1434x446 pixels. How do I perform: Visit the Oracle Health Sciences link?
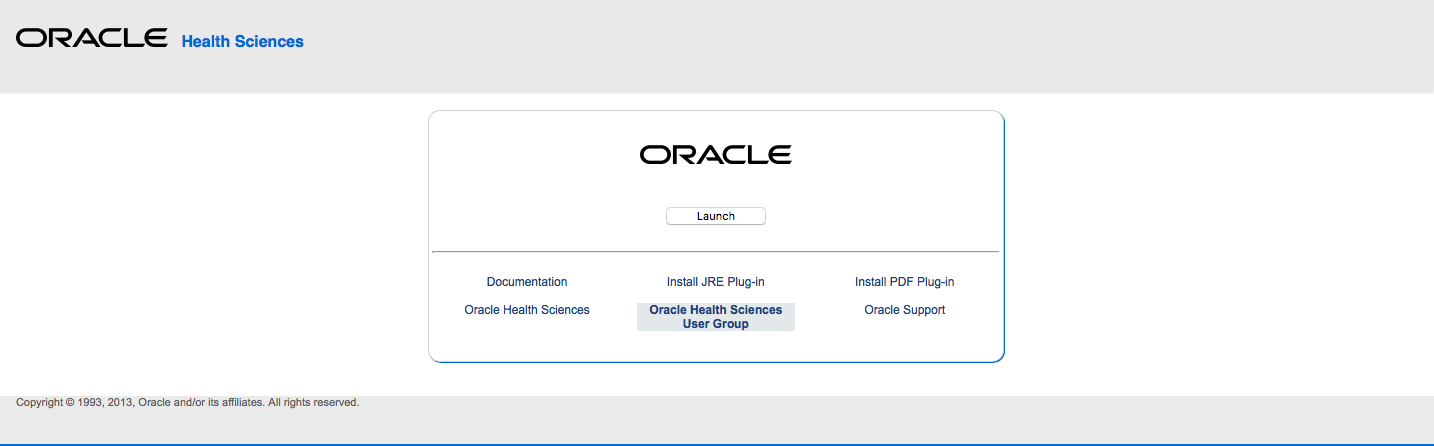[x=527, y=310]
